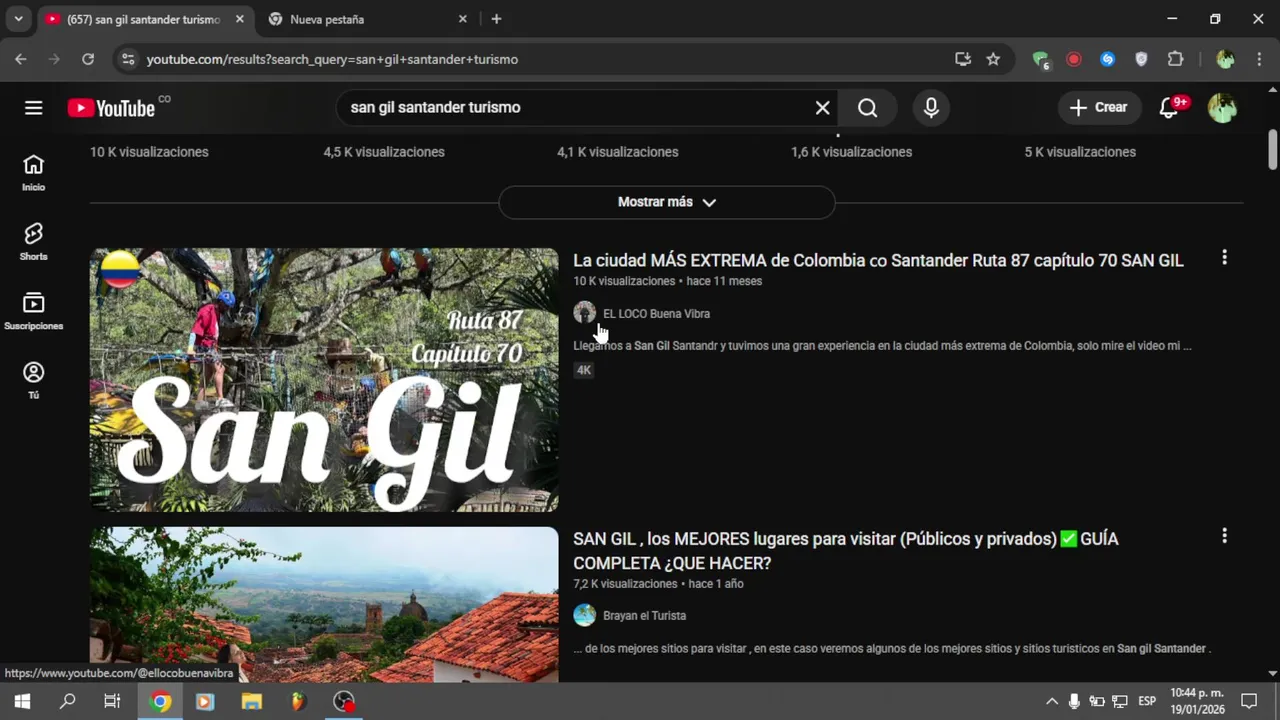
Task: Open Windows notification center icon
Action: click(1249, 701)
